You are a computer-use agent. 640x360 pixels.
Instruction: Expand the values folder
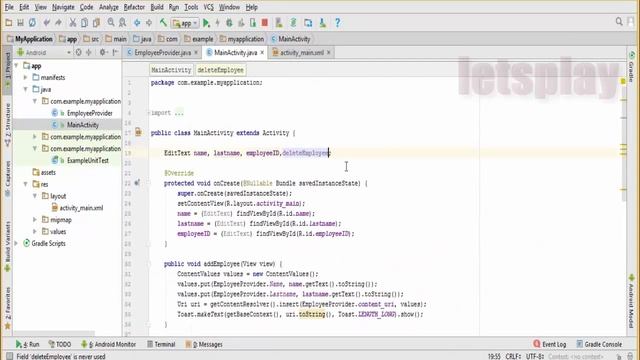click(x=35, y=232)
